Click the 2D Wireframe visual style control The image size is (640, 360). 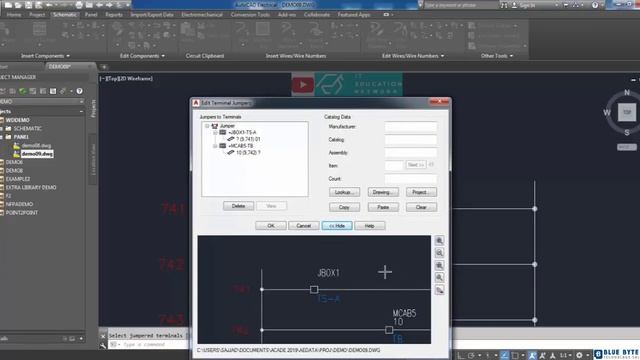(135, 78)
